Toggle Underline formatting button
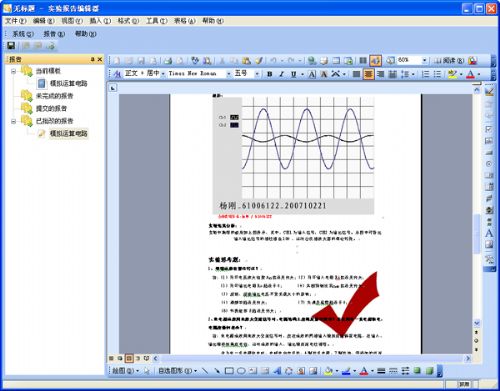 tap(293, 74)
